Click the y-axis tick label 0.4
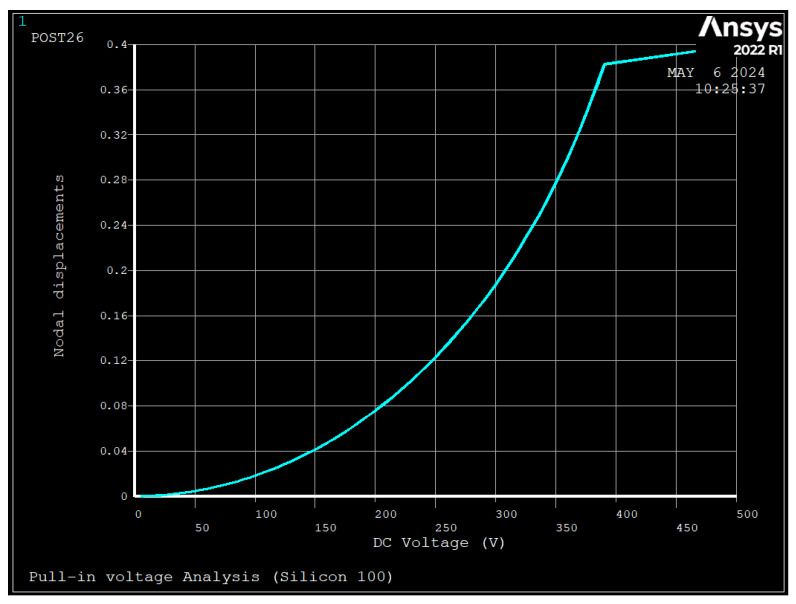Screen dimensions: 796x604 coord(117,45)
